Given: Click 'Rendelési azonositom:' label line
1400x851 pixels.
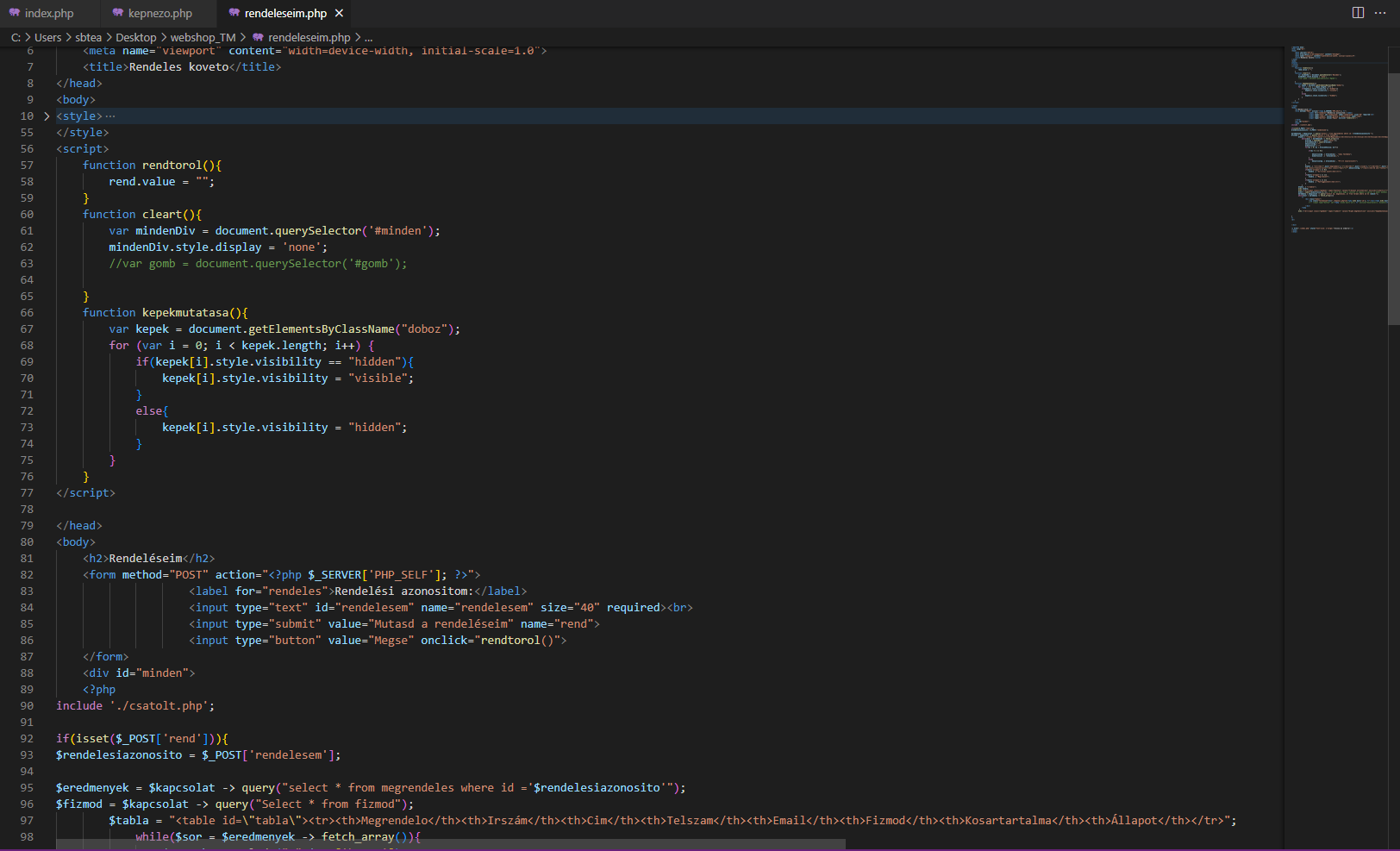Looking at the screenshot, I should tap(358, 591).
